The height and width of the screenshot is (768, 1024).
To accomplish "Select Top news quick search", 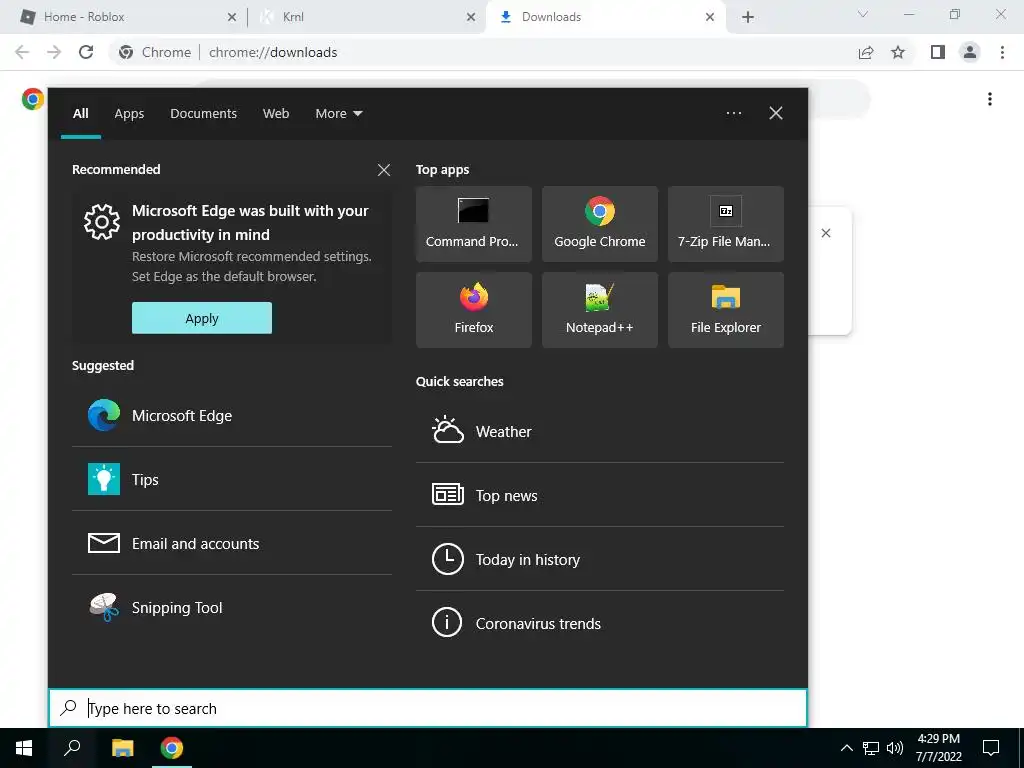I will [600, 495].
